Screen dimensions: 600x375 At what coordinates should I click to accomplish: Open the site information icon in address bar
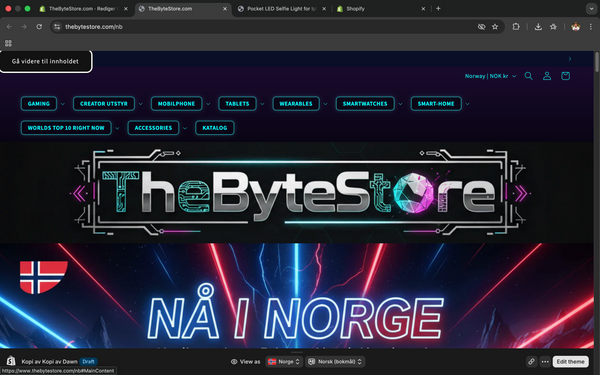point(57,27)
